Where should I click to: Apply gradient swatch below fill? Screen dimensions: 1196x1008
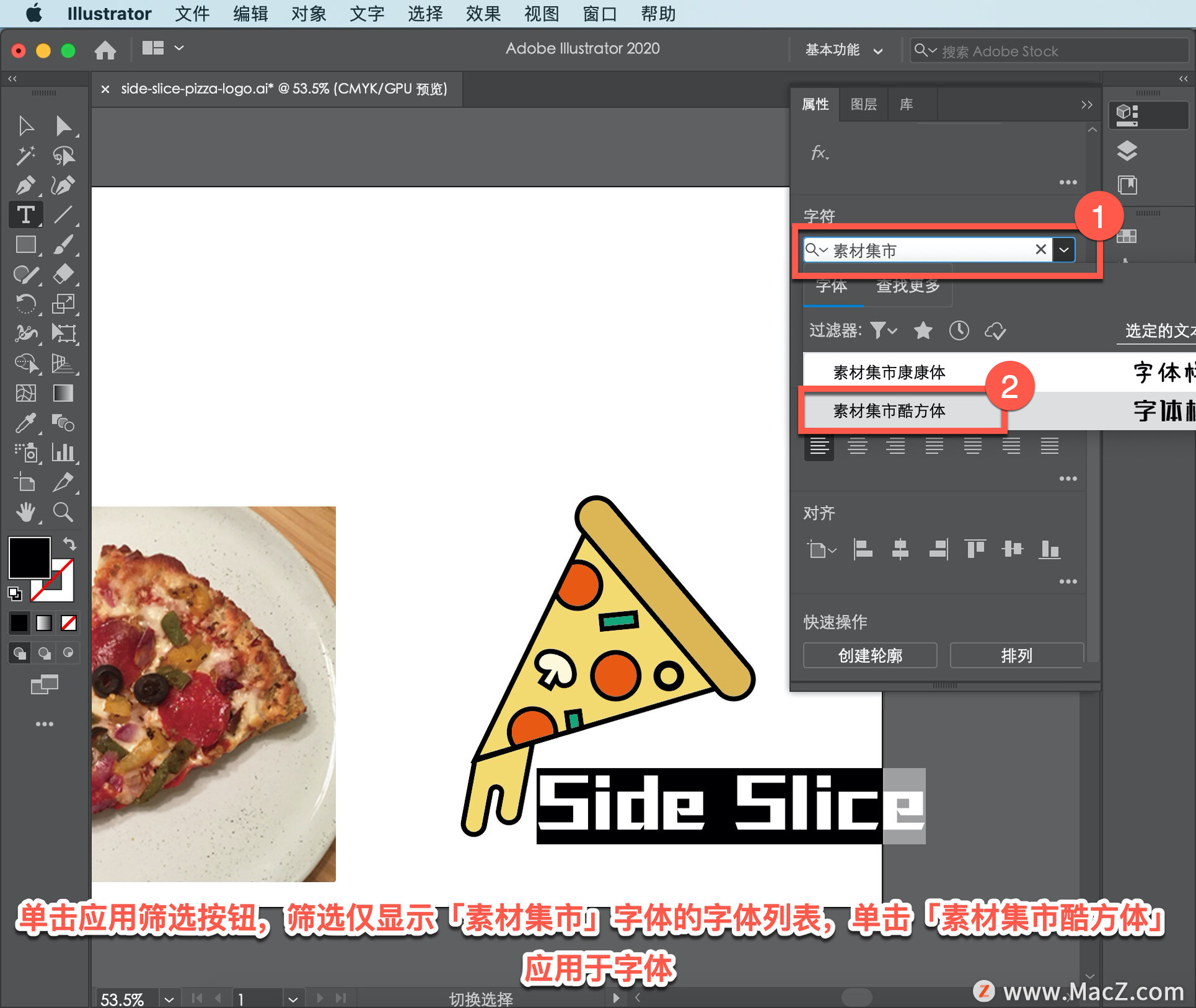[x=44, y=622]
